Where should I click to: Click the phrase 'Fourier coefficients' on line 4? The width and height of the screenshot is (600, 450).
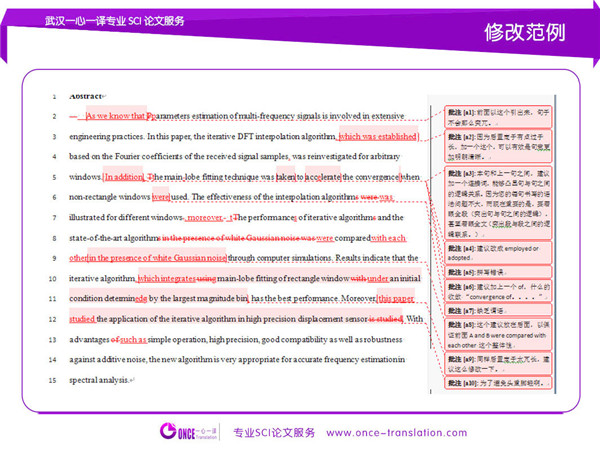pos(149,157)
